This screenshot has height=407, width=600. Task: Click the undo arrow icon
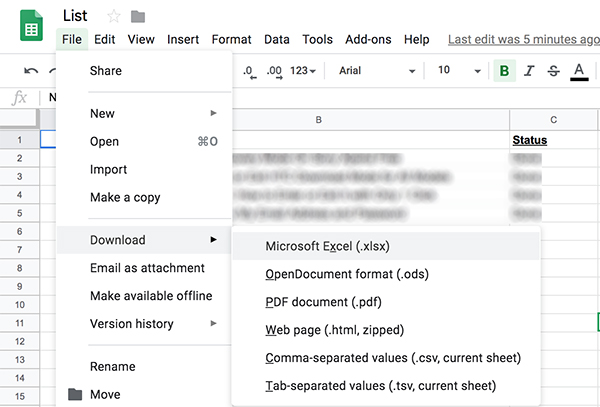[x=31, y=71]
